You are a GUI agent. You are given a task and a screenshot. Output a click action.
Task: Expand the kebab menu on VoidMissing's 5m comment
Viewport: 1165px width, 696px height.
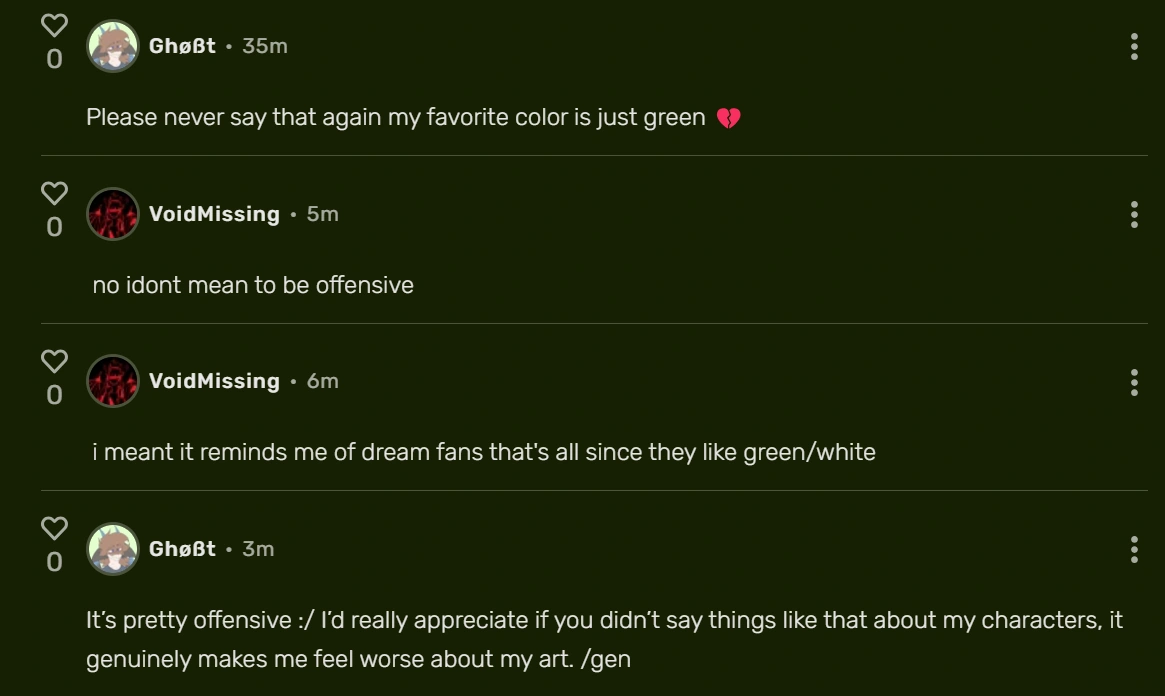(1133, 213)
